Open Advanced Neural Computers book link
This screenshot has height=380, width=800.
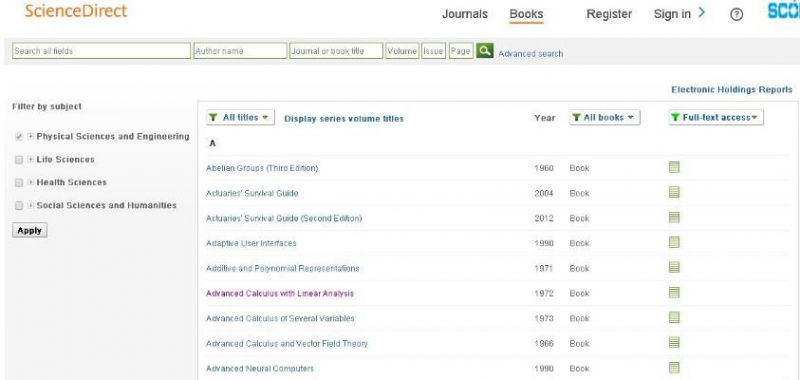tap(260, 368)
